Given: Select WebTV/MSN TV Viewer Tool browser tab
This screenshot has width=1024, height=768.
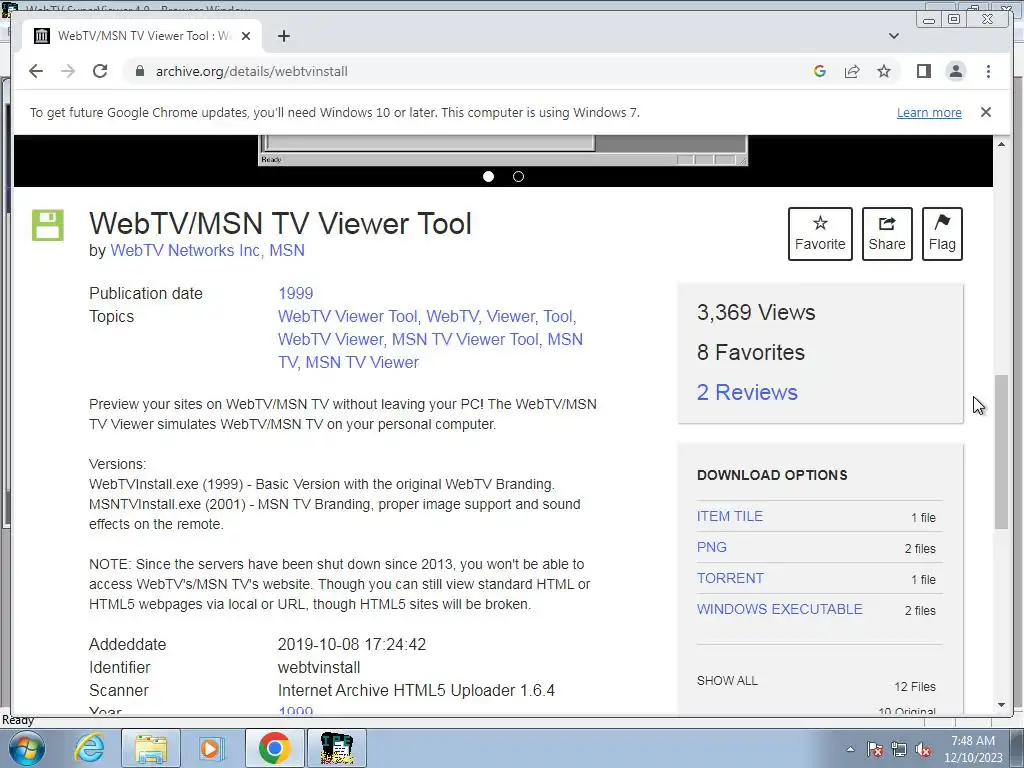Looking at the screenshot, I should 142,36.
